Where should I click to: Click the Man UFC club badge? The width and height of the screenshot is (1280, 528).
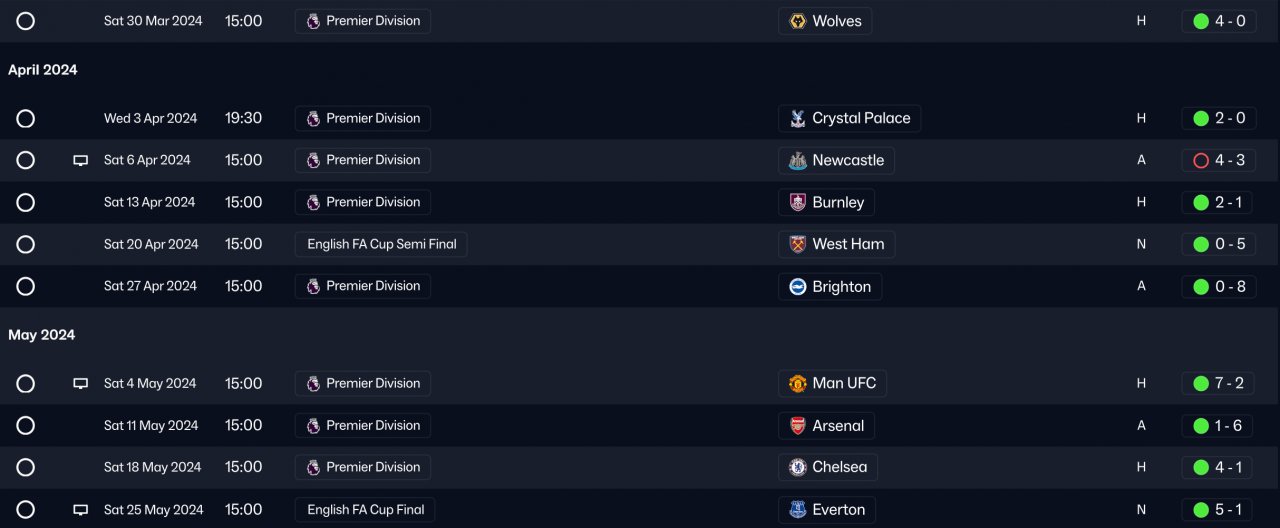click(798, 383)
